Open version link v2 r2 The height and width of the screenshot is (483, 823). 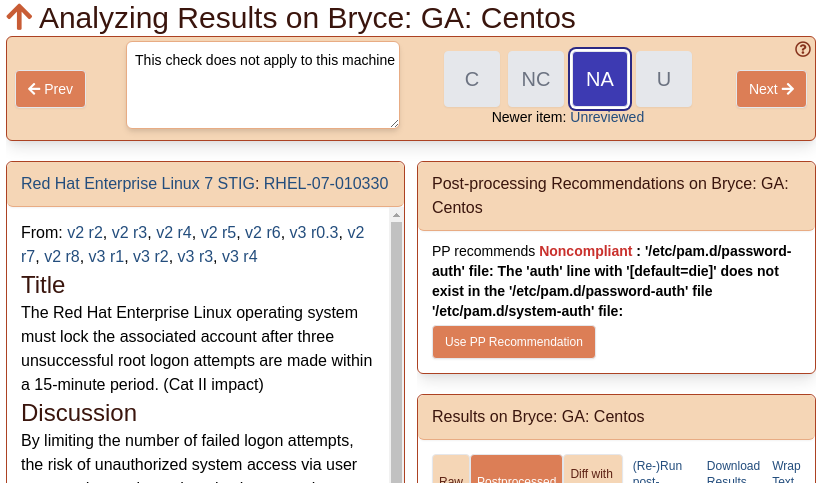click(x=85, y=232)
